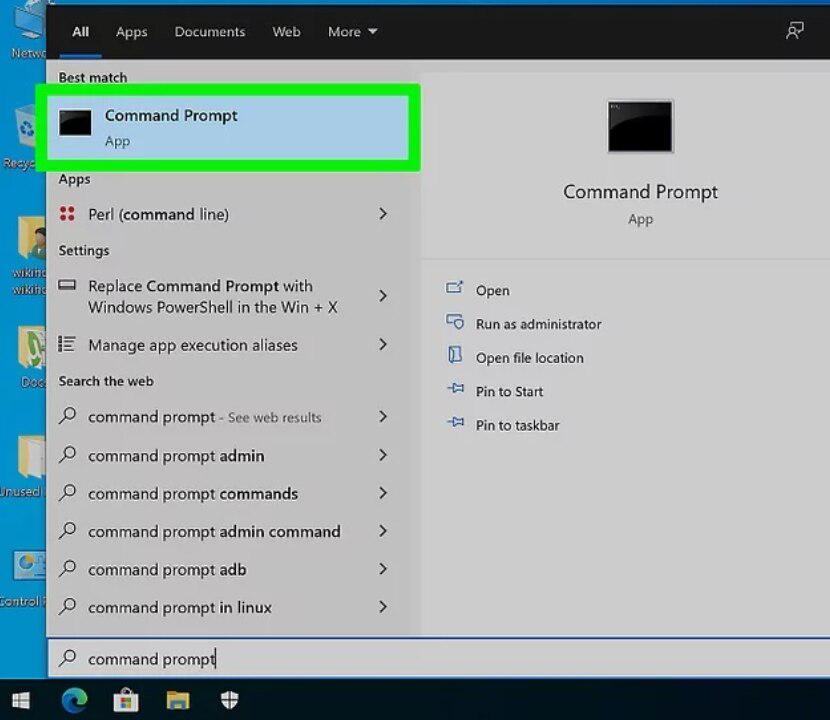Image resolution: width=830 pixels, height=720 pixels.
Task: Expand Replace Command Prompt with PowerShell chevron
Action: (383, 296)
